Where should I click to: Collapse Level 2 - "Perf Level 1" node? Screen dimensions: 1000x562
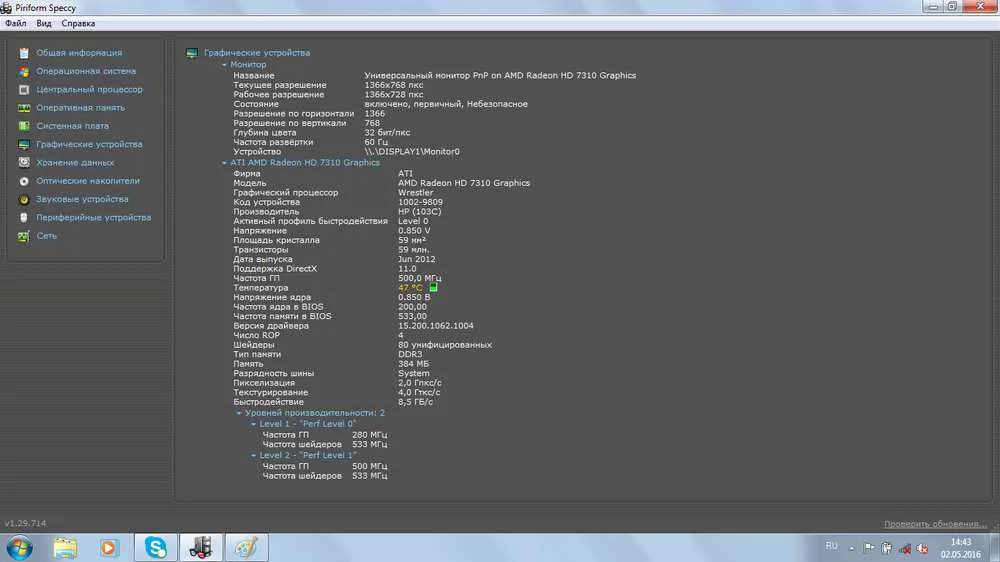254,455
